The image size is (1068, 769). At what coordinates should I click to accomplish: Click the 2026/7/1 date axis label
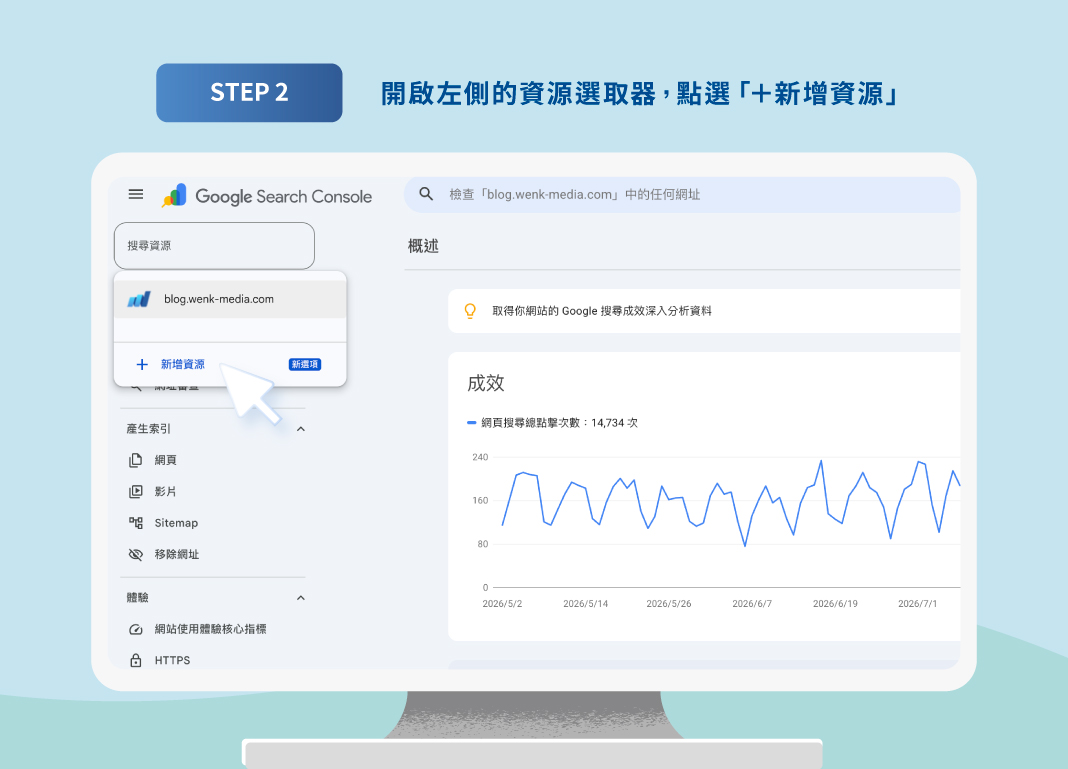(917, 603)
